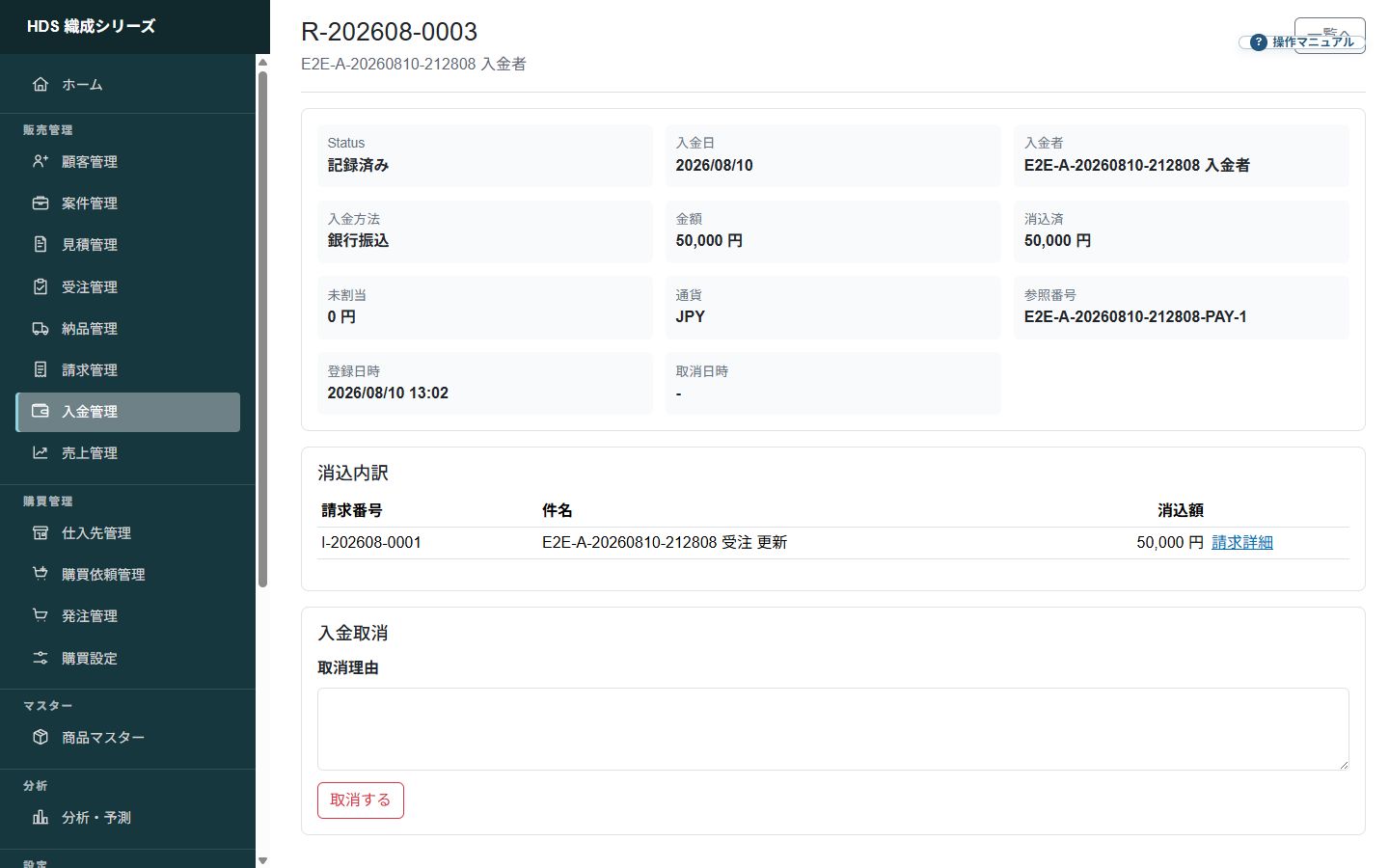Open 発注管理 via its cart icon
The width and height of the screenshot is (1389, 868).
coord(41,616)
